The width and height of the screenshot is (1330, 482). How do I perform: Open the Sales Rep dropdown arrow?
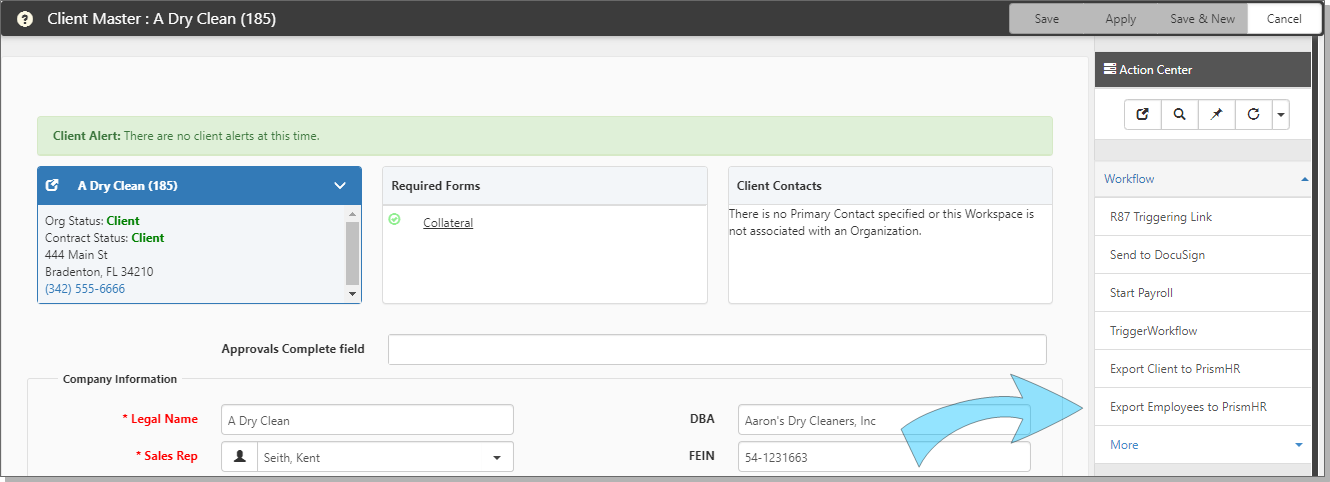tap(497, 458)
